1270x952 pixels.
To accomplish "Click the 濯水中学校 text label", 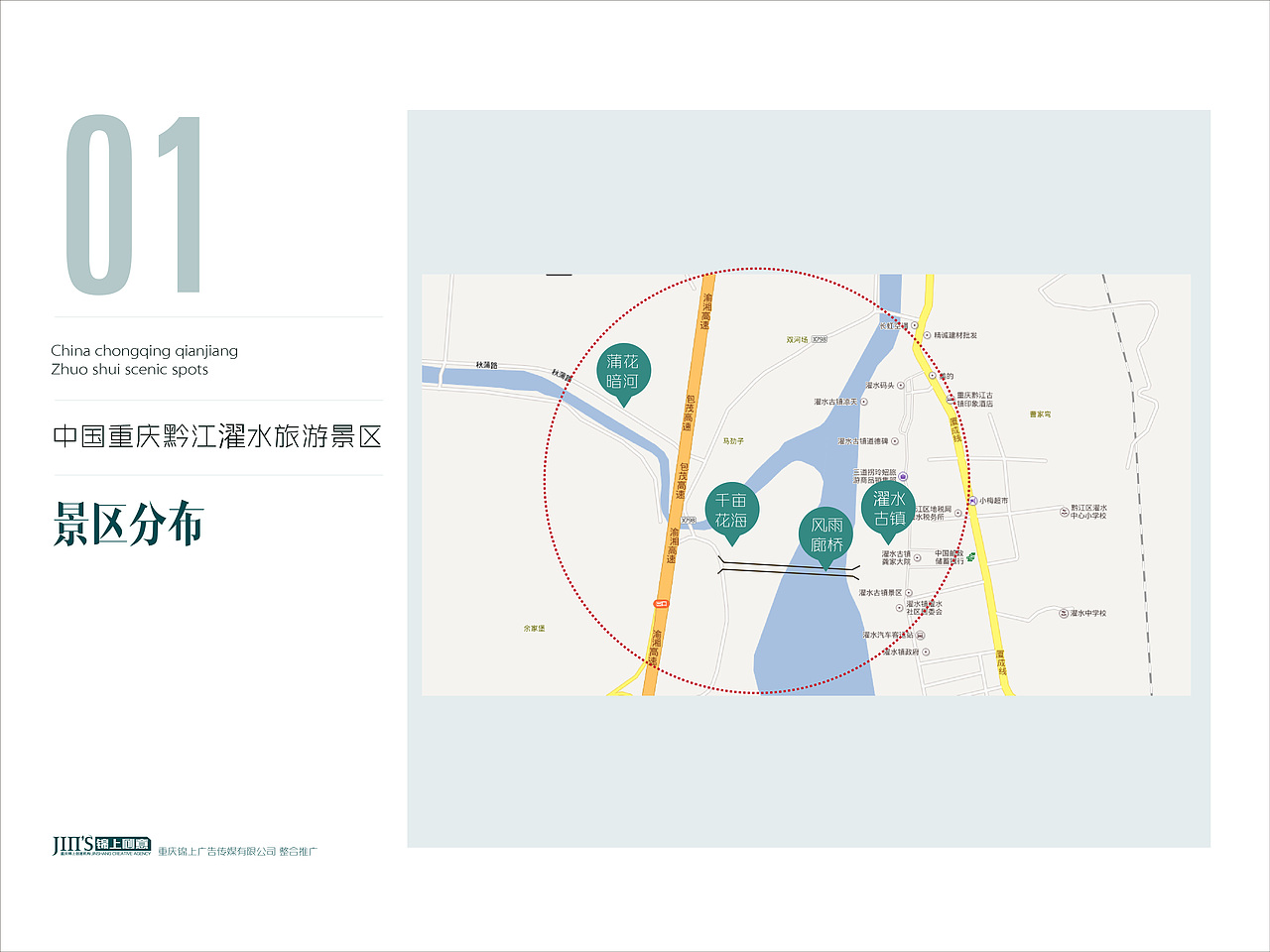I will coord(1088,614).
